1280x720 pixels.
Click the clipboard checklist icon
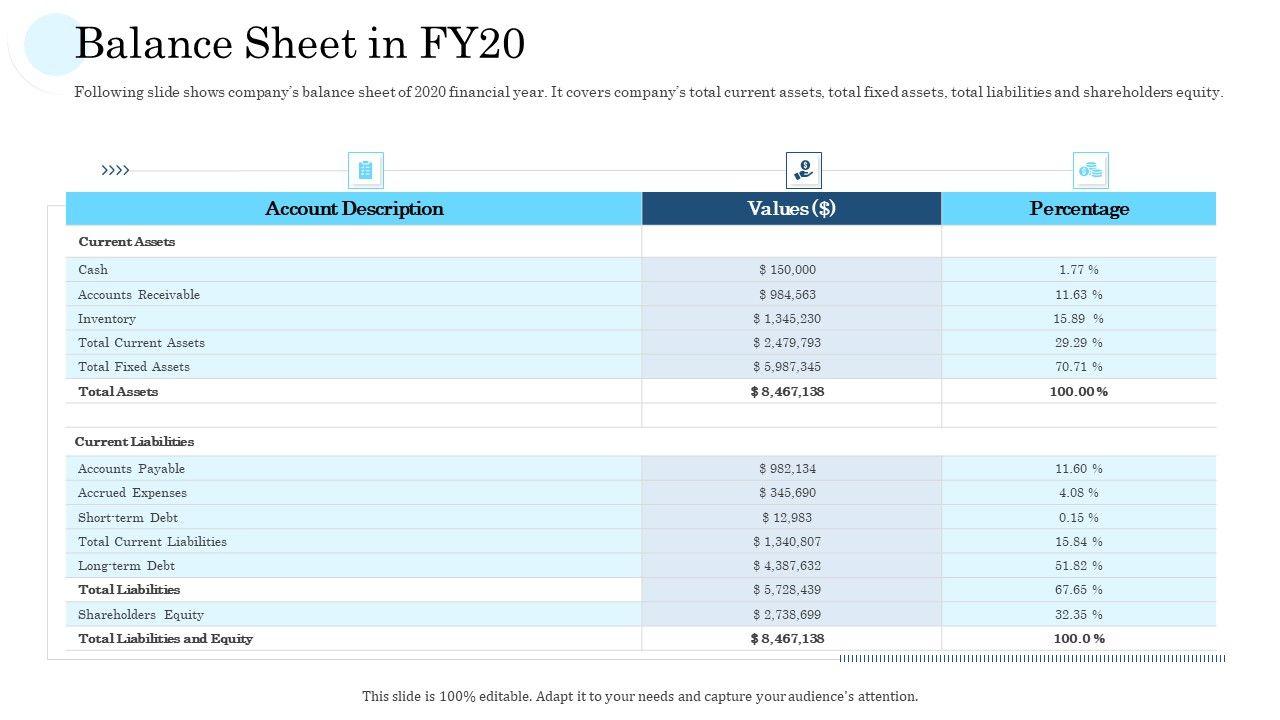[x=365, y=171]
